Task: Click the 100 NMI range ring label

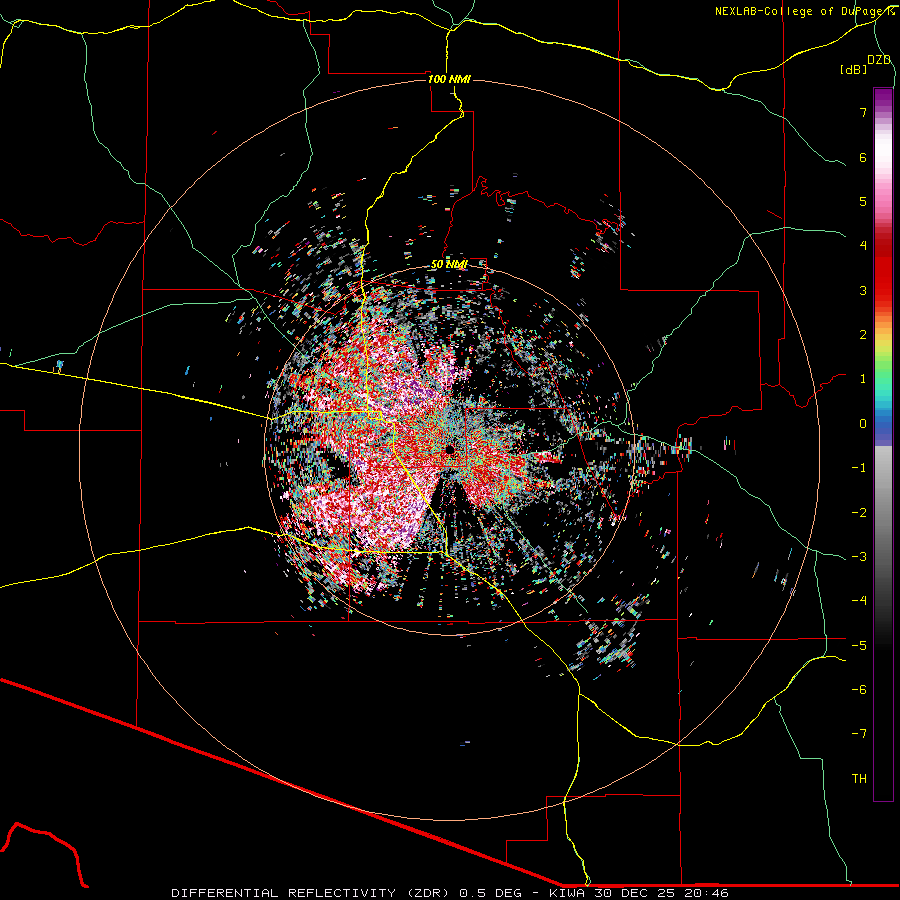Action: [x=449, y=79]
